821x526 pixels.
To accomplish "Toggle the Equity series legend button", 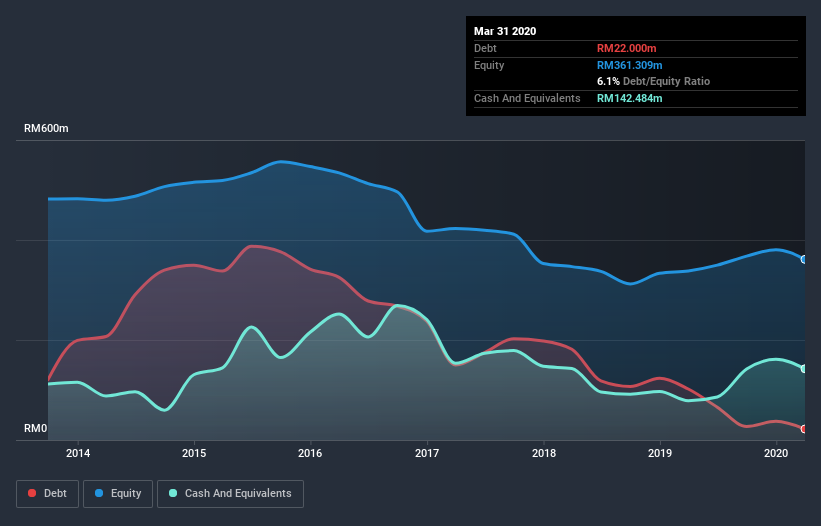I will pyautogui.click(x=118, y=494).
